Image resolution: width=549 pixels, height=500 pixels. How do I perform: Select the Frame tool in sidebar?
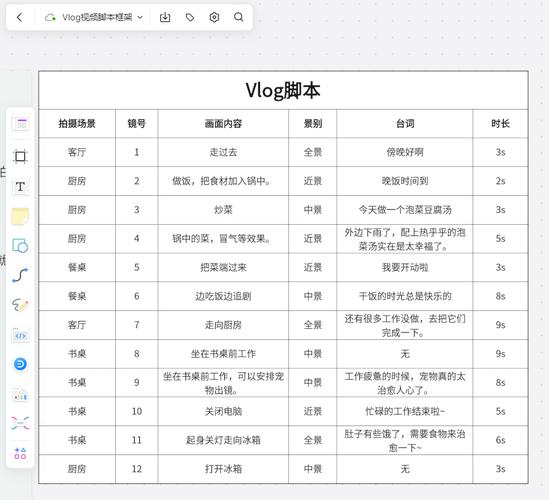(20, 156)
